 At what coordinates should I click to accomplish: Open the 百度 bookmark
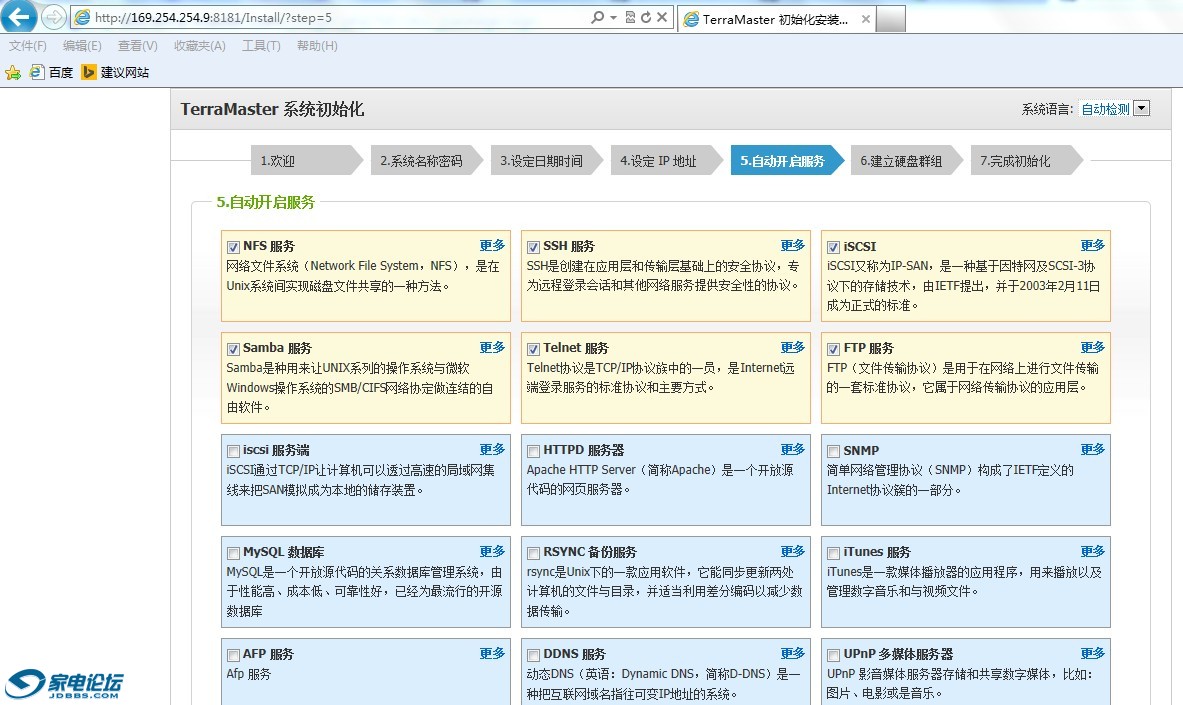pos(51,72)
